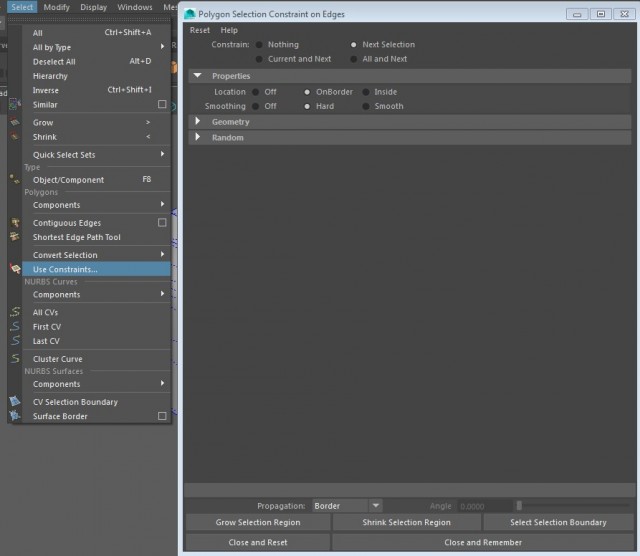Click the CV Selection Boundary icon
The height and width of the screenshot is (556, 640).
pyautogui.click(x=15, y=402)
